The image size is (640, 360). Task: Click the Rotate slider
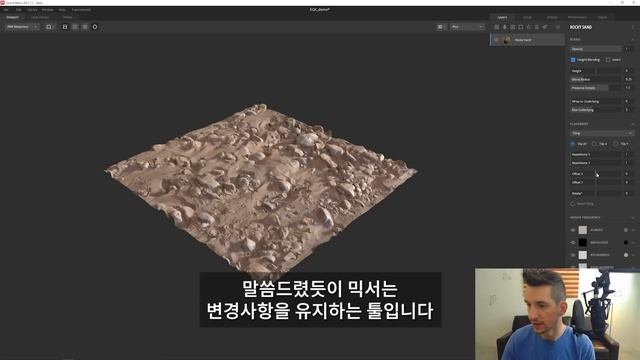pos(595,193)
